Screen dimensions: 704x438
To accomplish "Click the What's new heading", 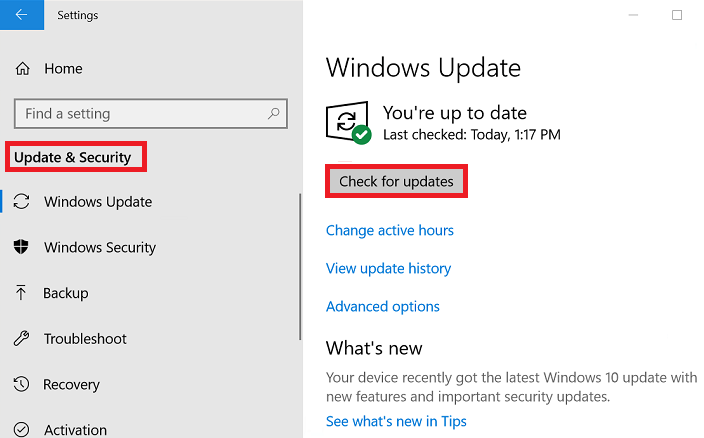I will click(x=374, y=348).
